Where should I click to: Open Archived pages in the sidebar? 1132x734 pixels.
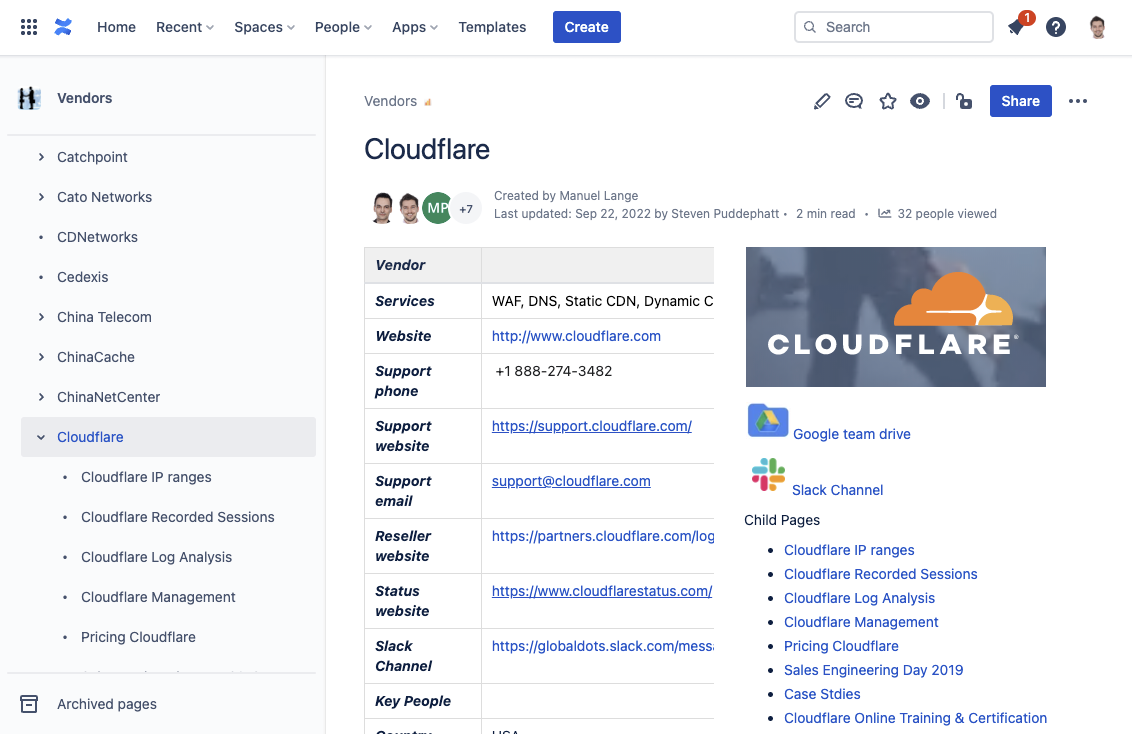(x=106, y=704)
